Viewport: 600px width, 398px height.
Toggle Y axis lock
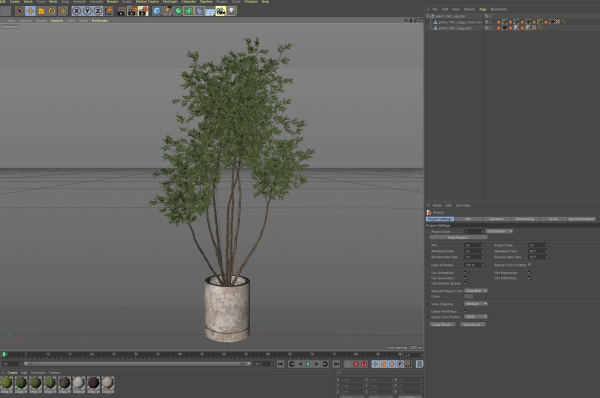click(87, 11)
